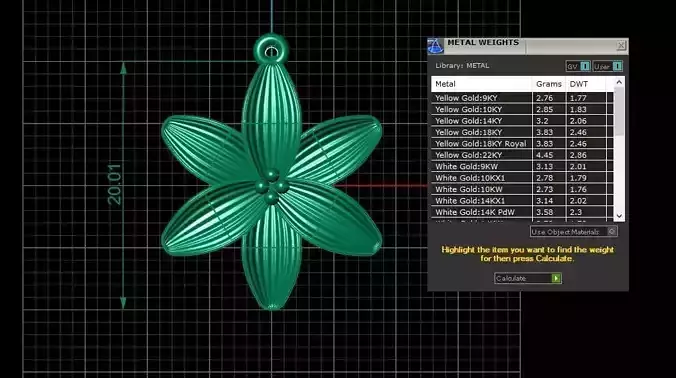Select the White Gold:14K PdW row
This screenshot has width=676, height=378.
click(522, 212)
